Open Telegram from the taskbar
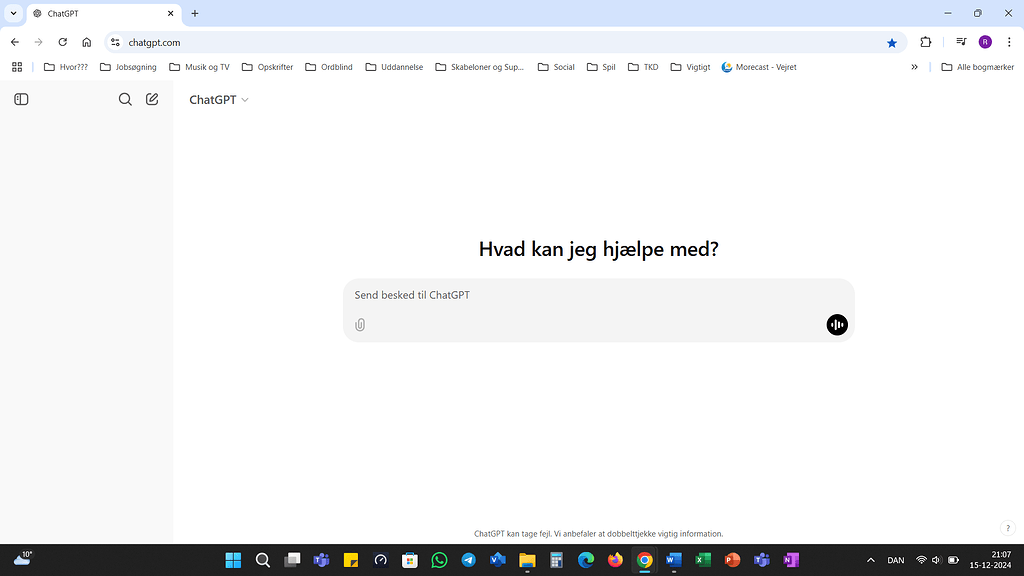The width and height of the screenshot is (1024, 576). click(468, 560)
